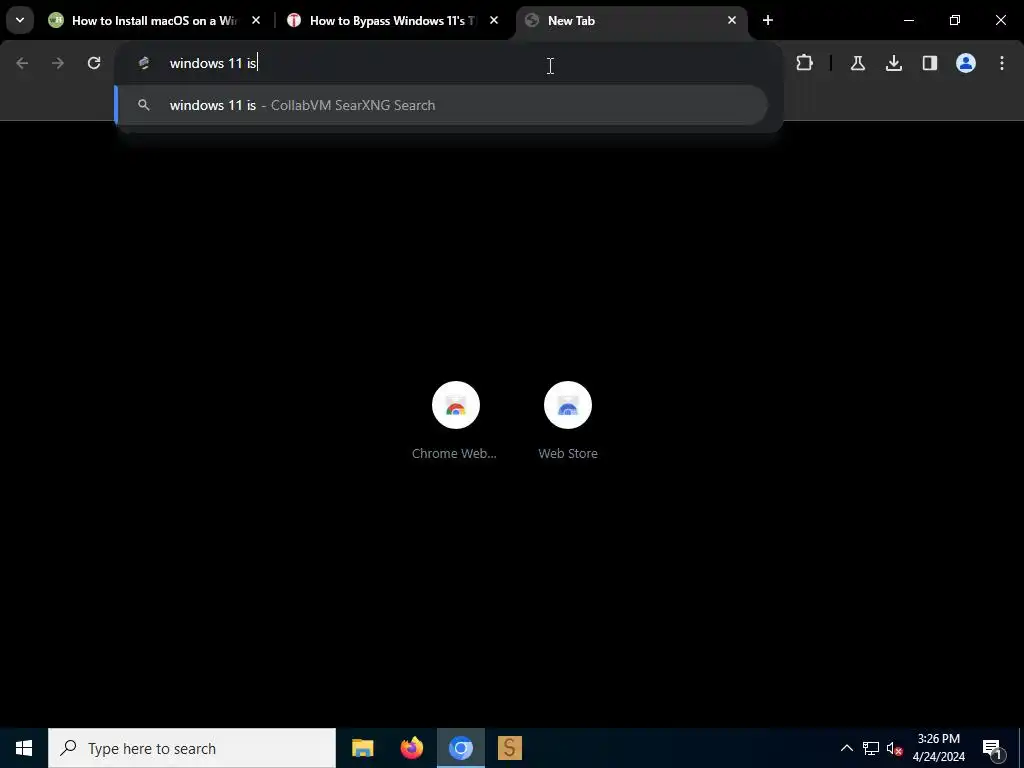1024x768 pixels.
Task: Launch File Explorer from the taskbar
Action: tap(362, 748)
